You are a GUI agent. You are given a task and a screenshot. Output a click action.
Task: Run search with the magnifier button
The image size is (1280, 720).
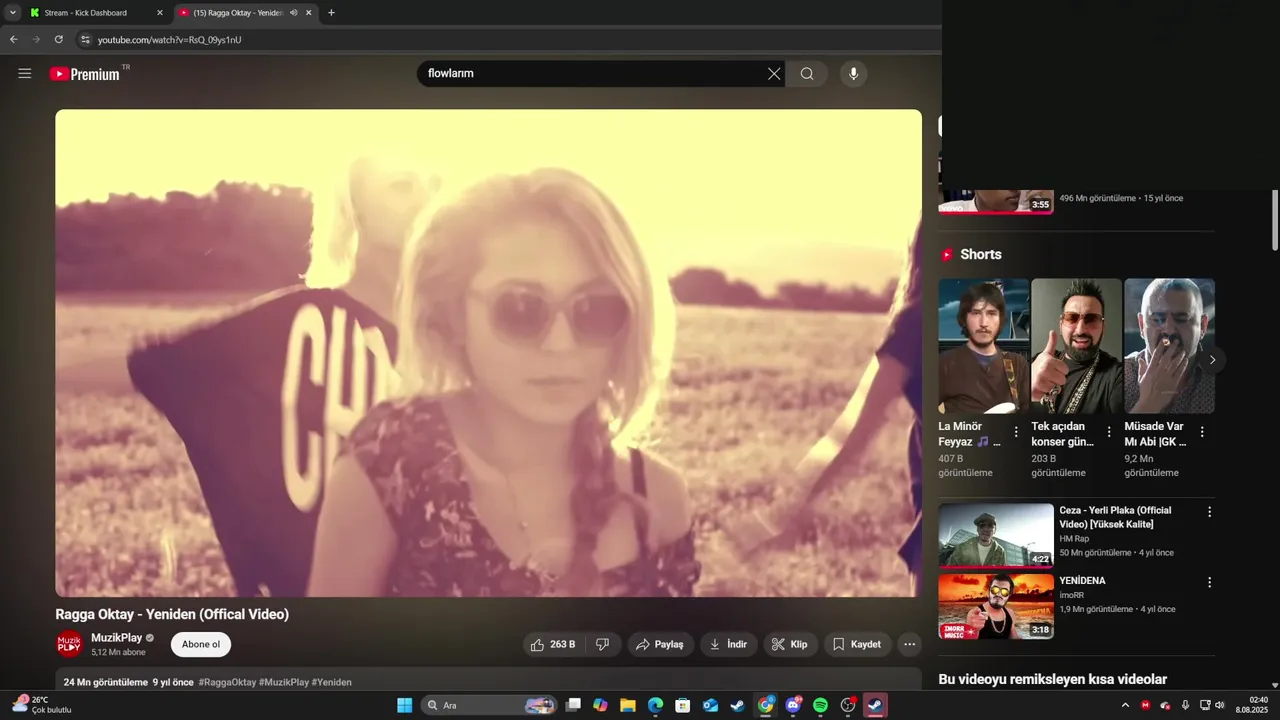[x=807, y=73]
